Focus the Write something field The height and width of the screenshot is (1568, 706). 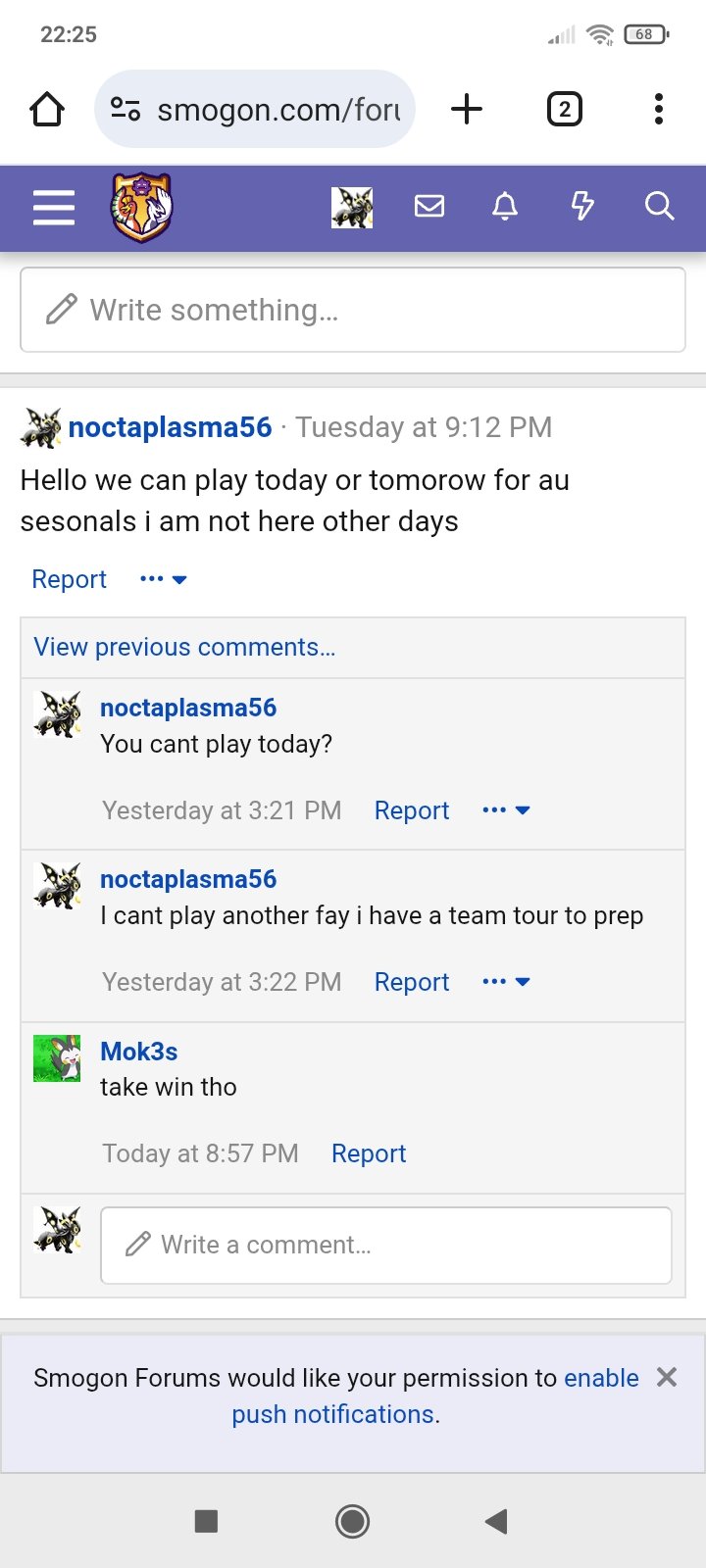tap(353, 310)
